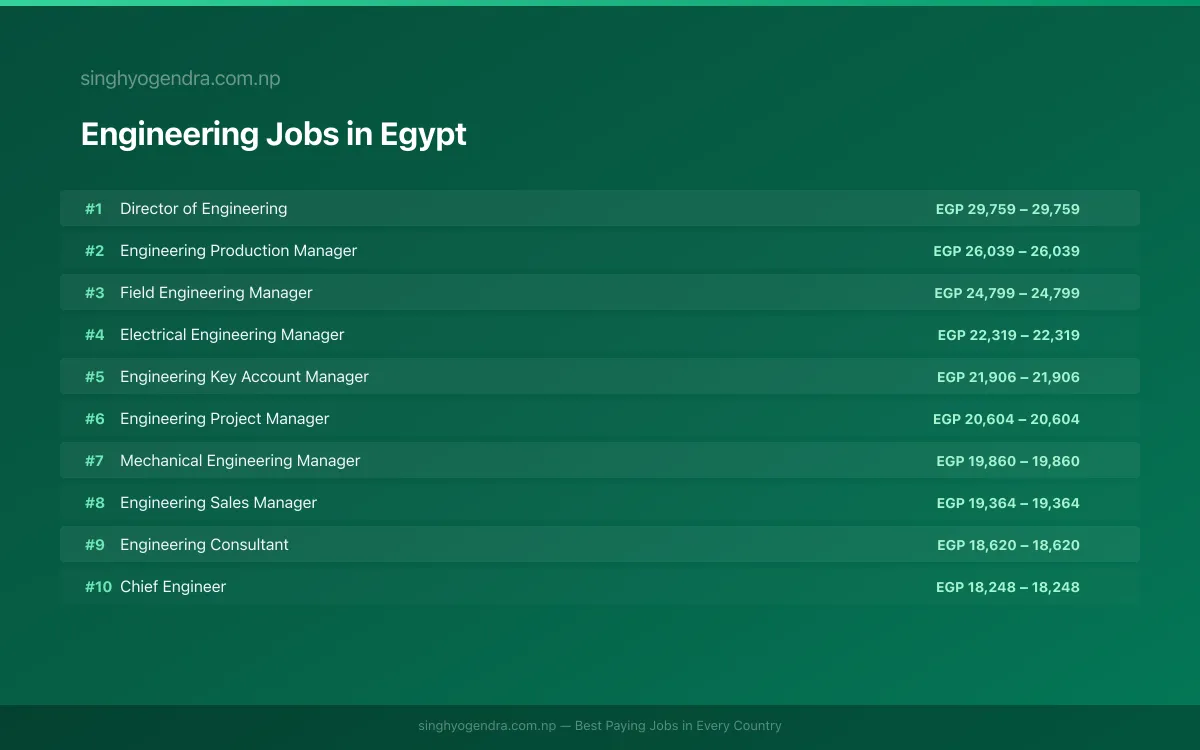
Task: Select the 'Engineering Project Manager' job title
Action: point(224,419)
